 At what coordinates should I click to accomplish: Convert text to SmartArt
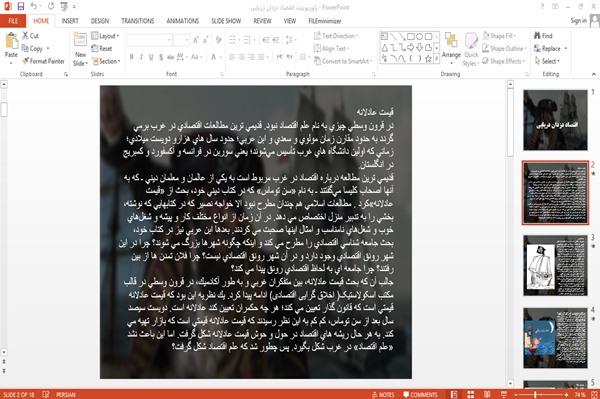(x=343, y=61)
